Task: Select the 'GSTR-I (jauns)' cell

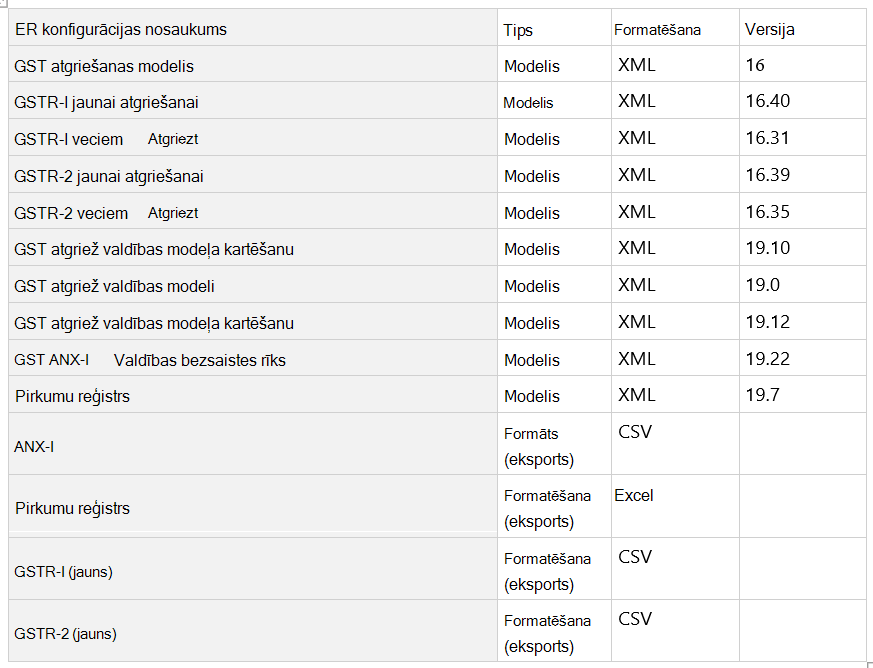Action: click(63, 572)
